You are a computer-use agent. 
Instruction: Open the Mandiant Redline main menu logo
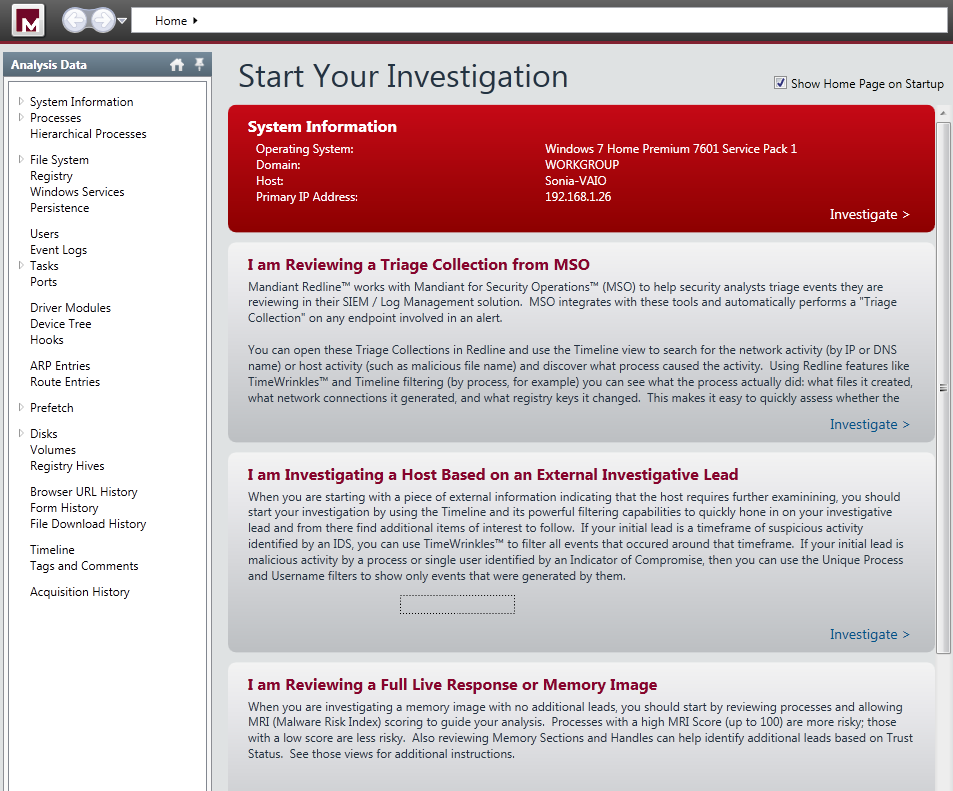tap(28, 20)
